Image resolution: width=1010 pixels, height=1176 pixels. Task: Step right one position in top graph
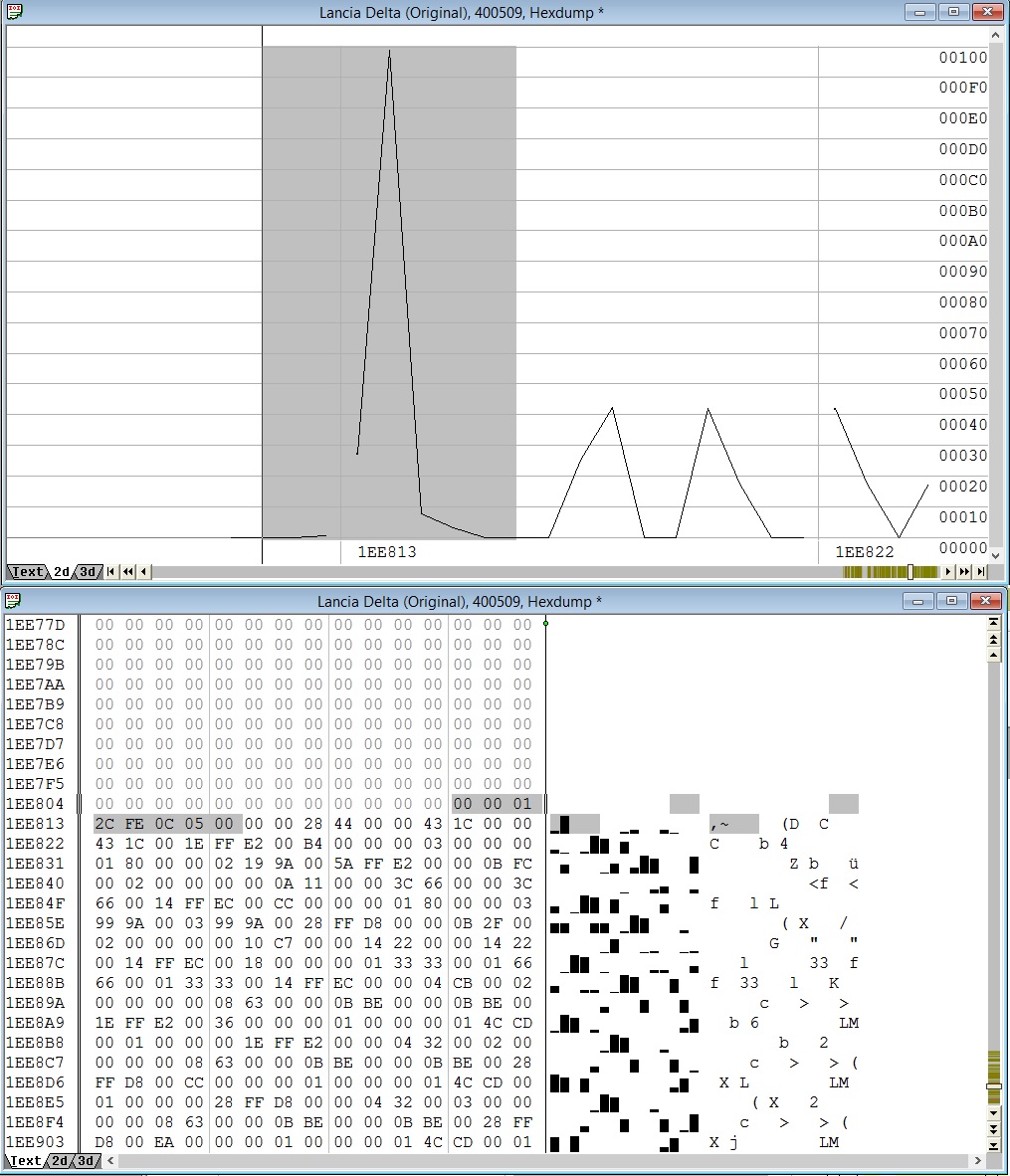point(947,571)
